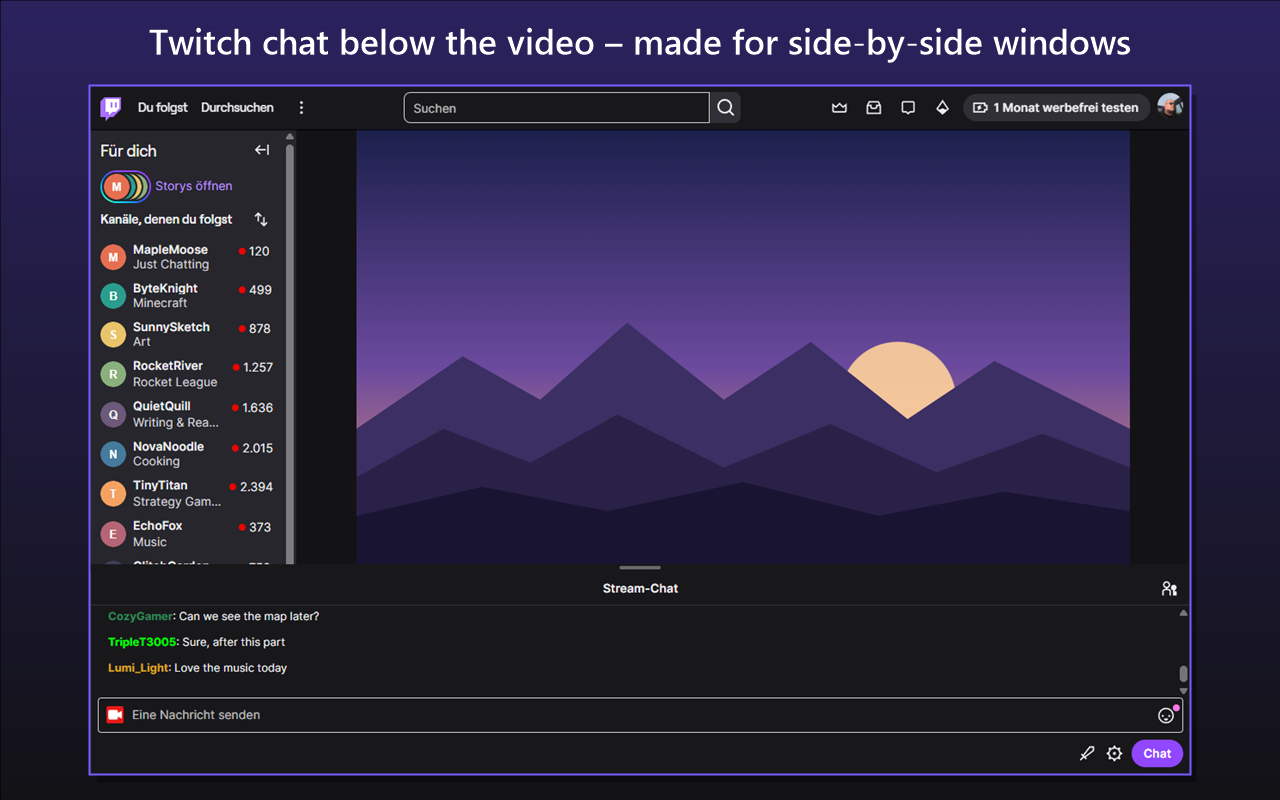Open ByteKnight Minecraft channel
The height and width of the screenshot is (800, 1280).
click(186, 296)
